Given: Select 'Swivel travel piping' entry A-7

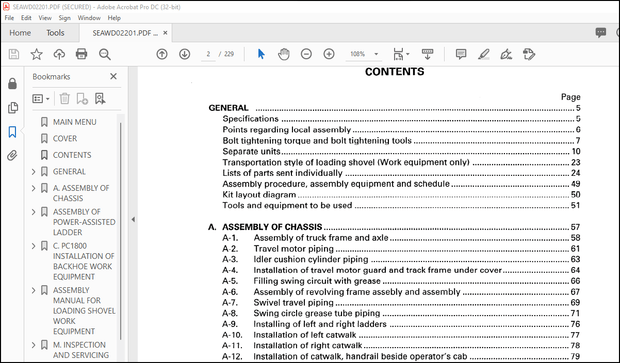Looking at the screenshot, I should (x=401, y=302).
